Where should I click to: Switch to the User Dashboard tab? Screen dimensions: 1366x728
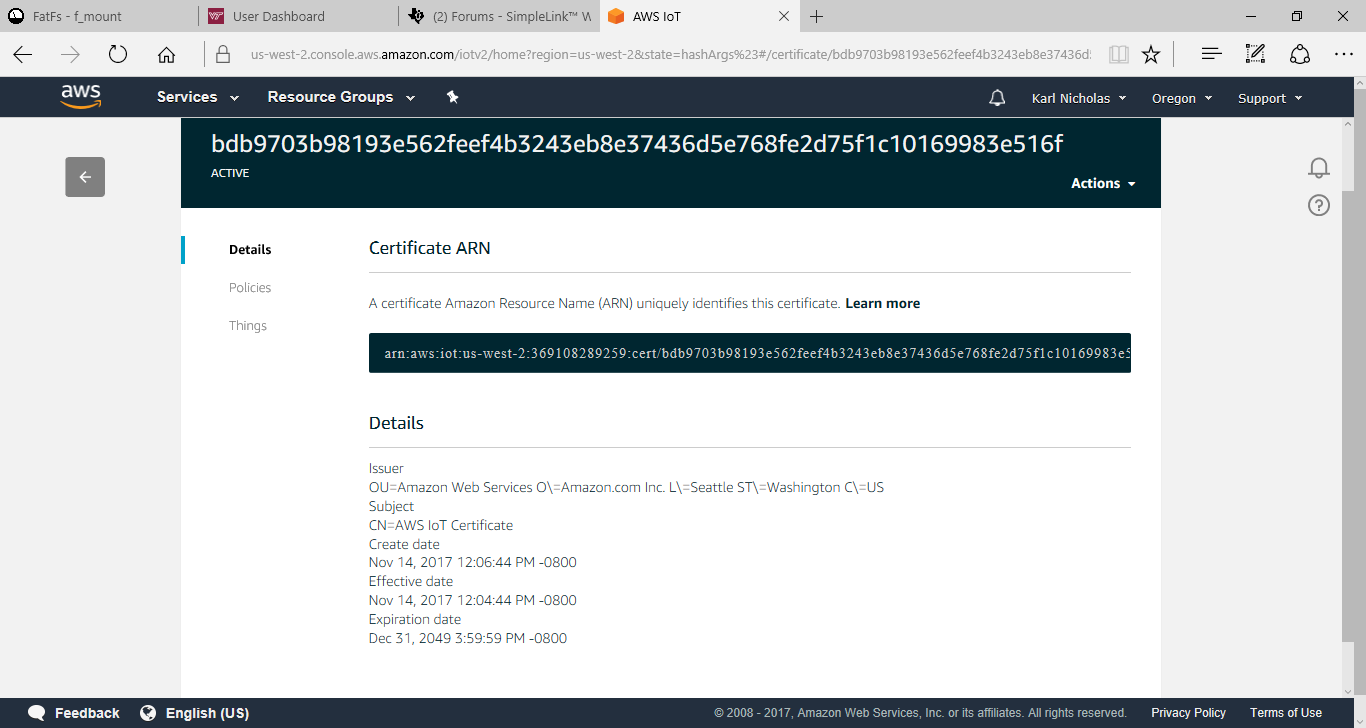coord(298,16)
